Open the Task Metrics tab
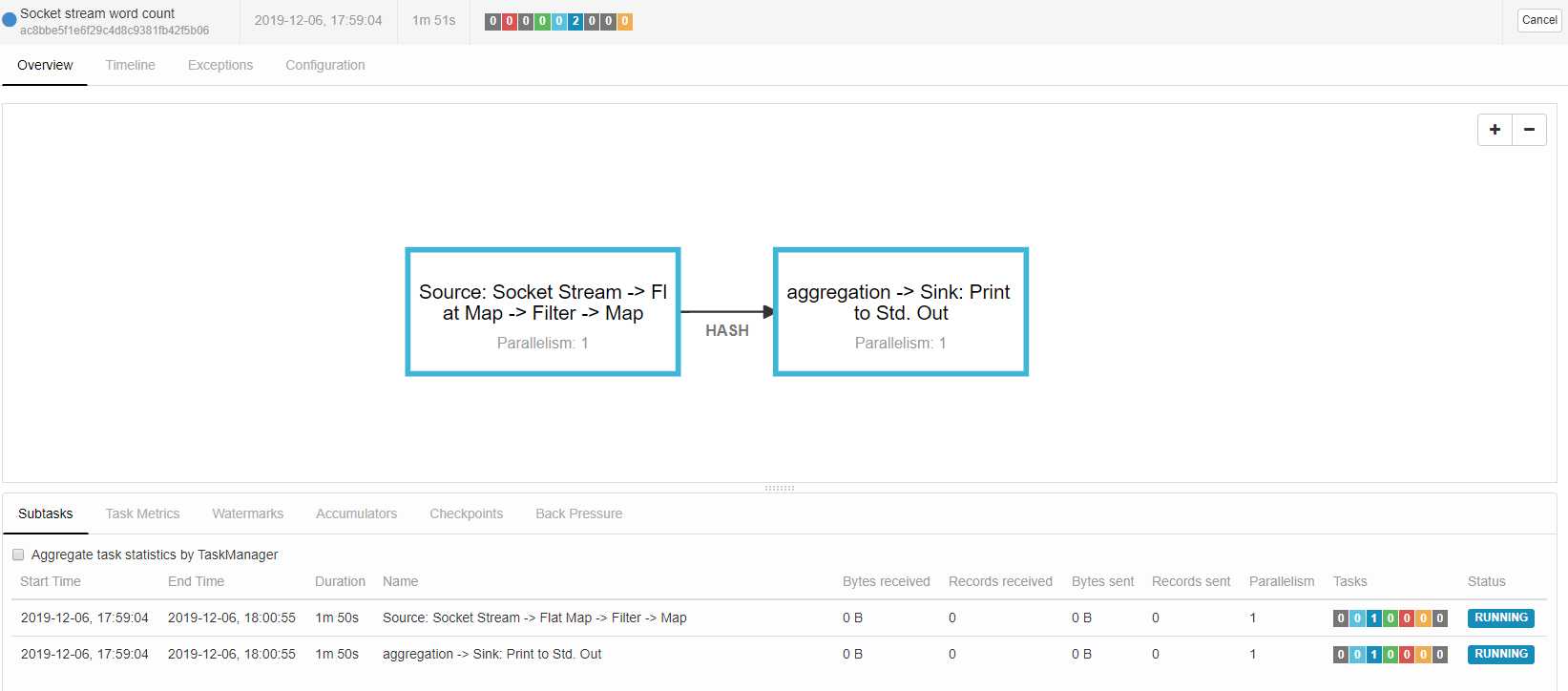 pyautogui.click(x=142, y=513)
